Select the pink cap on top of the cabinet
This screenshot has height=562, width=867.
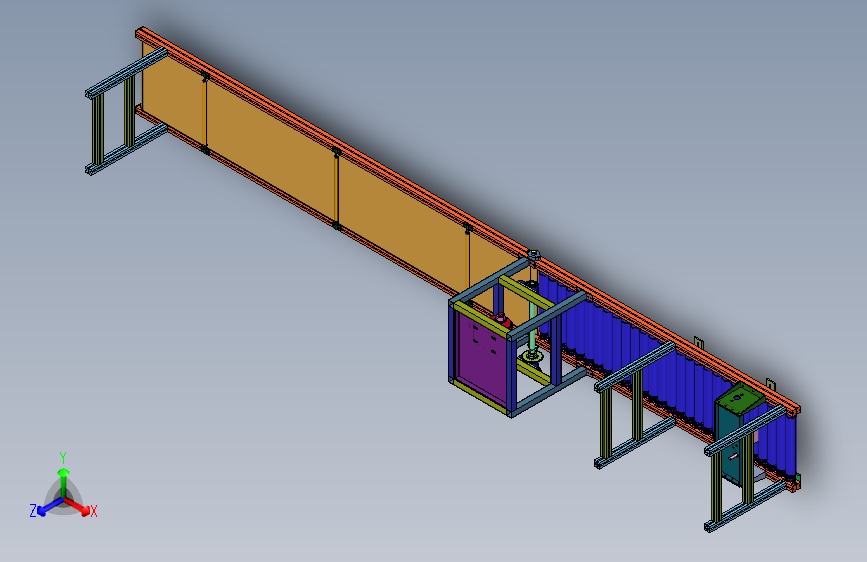click(x=500, y=320)
